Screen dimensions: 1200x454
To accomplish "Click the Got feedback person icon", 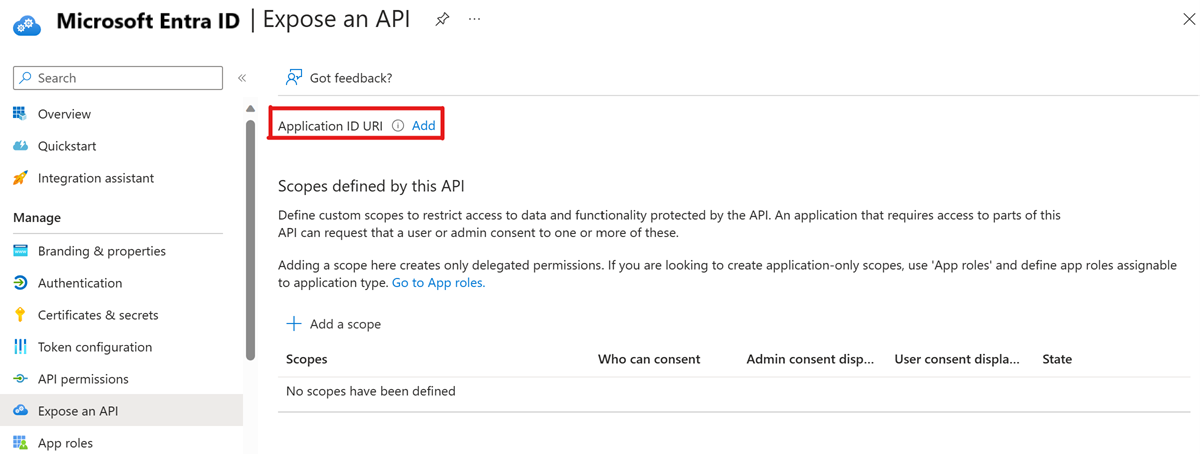I will [293, 78].
